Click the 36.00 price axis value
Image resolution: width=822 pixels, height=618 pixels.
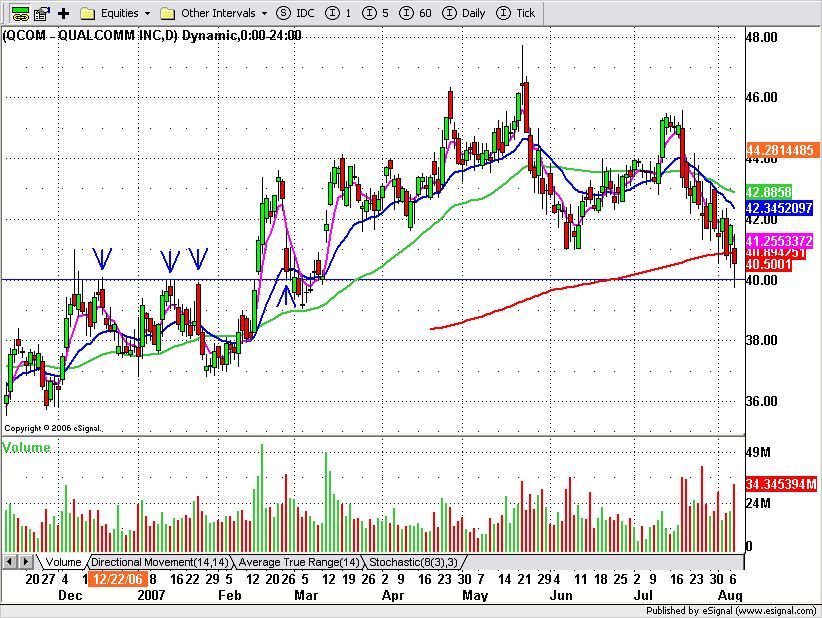(762, 401)
